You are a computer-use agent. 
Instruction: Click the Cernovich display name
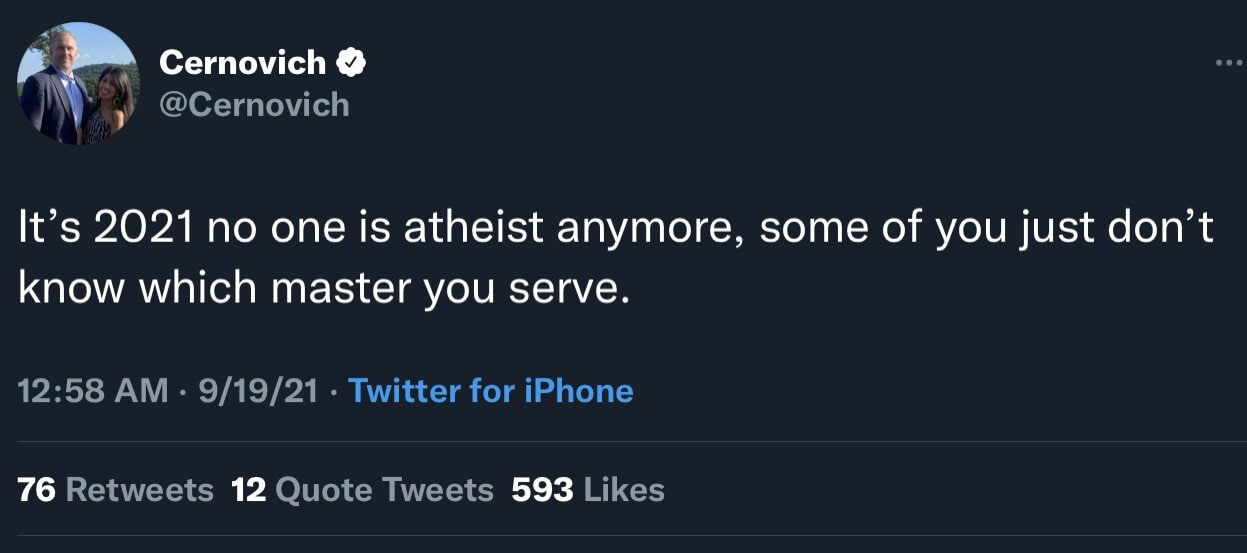point(242,63)
